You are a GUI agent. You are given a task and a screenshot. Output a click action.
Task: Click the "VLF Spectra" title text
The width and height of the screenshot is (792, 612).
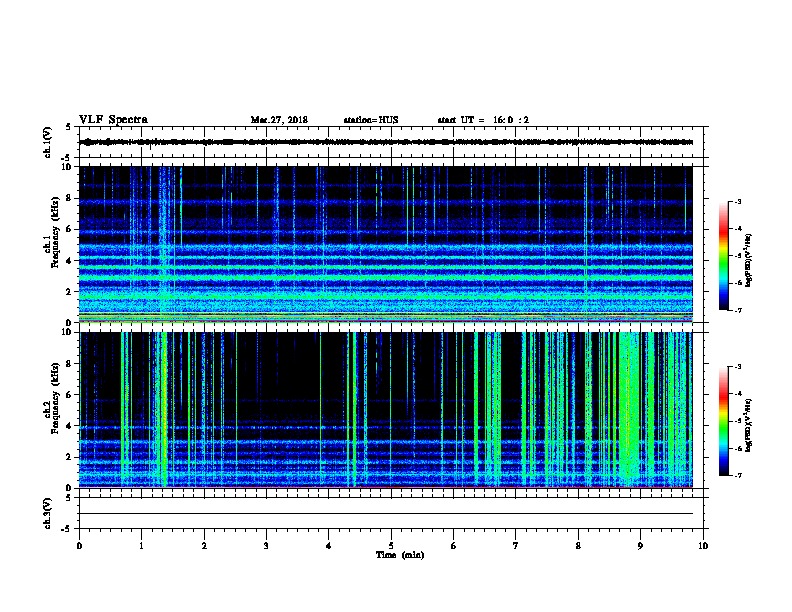tap(113, 120)
